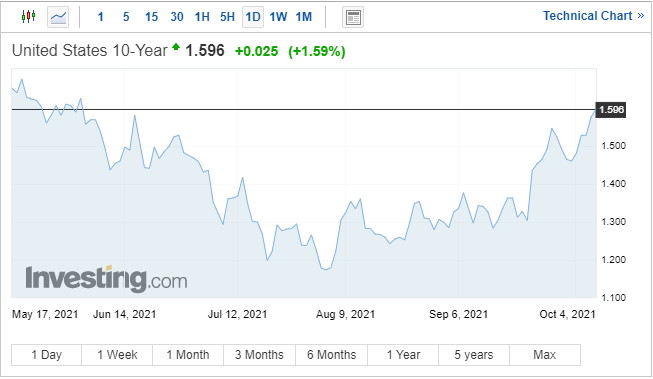This screenshot has width=653, height=379.
Task: Click the large 1.596 price in header
Action: tap(205, 51)
